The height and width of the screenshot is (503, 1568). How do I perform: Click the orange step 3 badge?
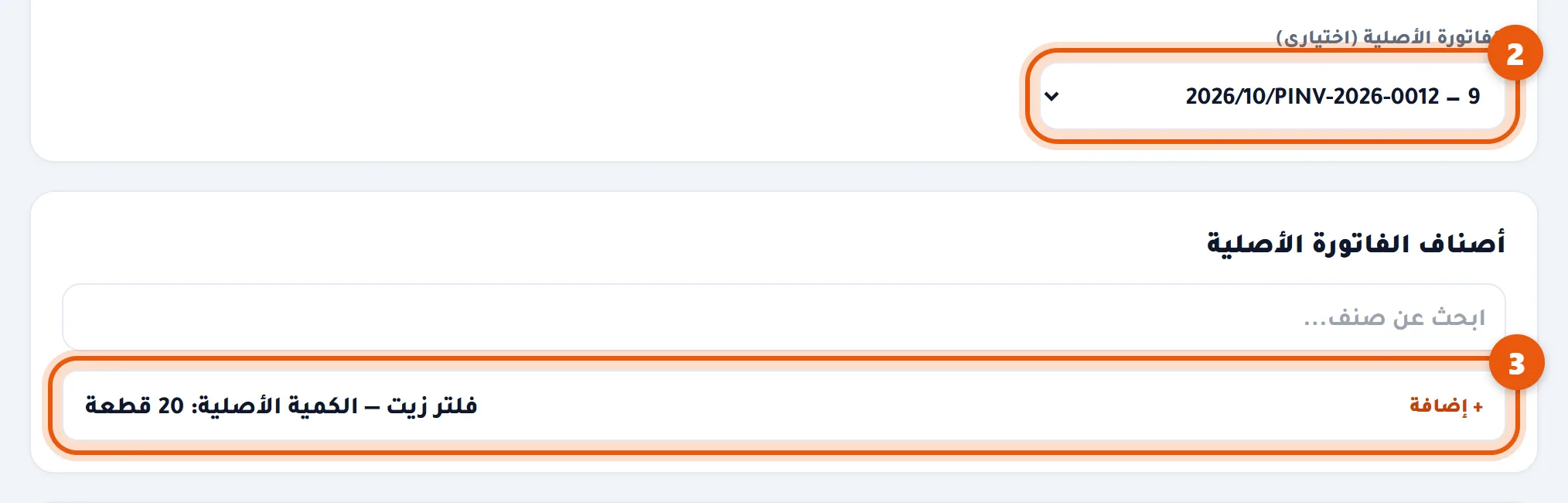pyautogui.click(x=1516, y=363)
